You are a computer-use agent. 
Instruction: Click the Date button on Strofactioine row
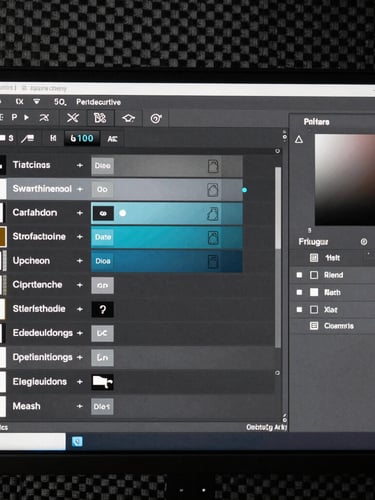(102, 237)
